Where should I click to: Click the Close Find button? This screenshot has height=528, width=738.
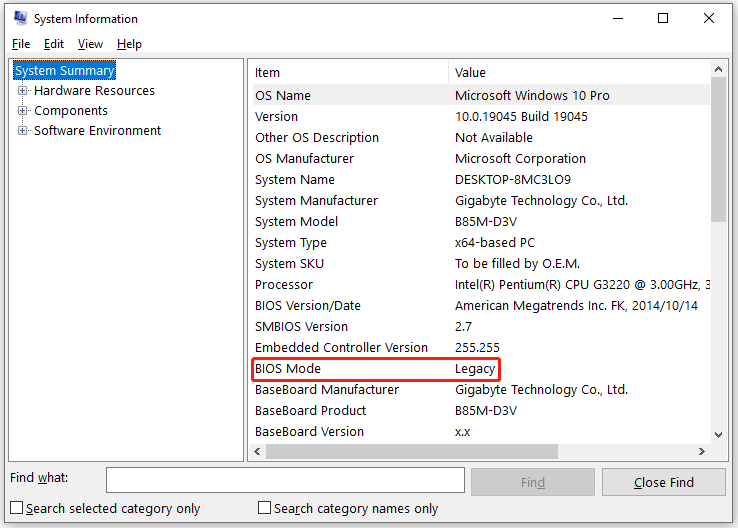663,482
